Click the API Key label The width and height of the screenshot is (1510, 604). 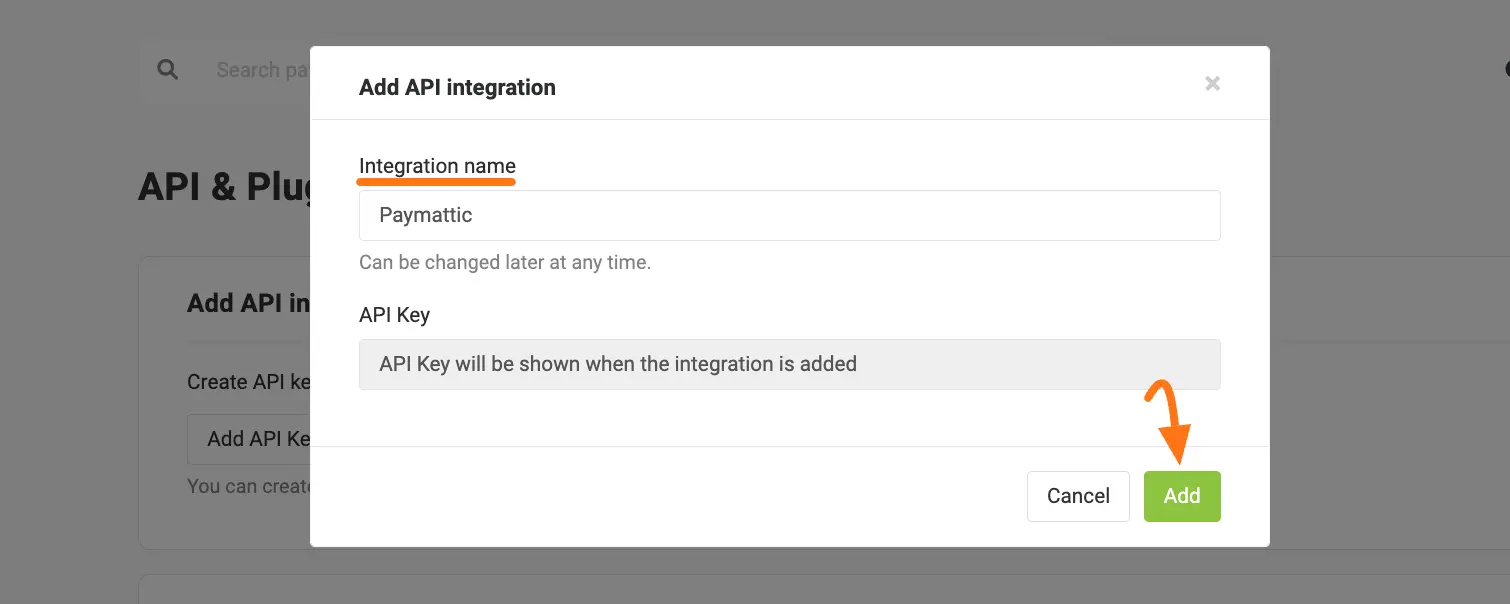tap(394, 314)
